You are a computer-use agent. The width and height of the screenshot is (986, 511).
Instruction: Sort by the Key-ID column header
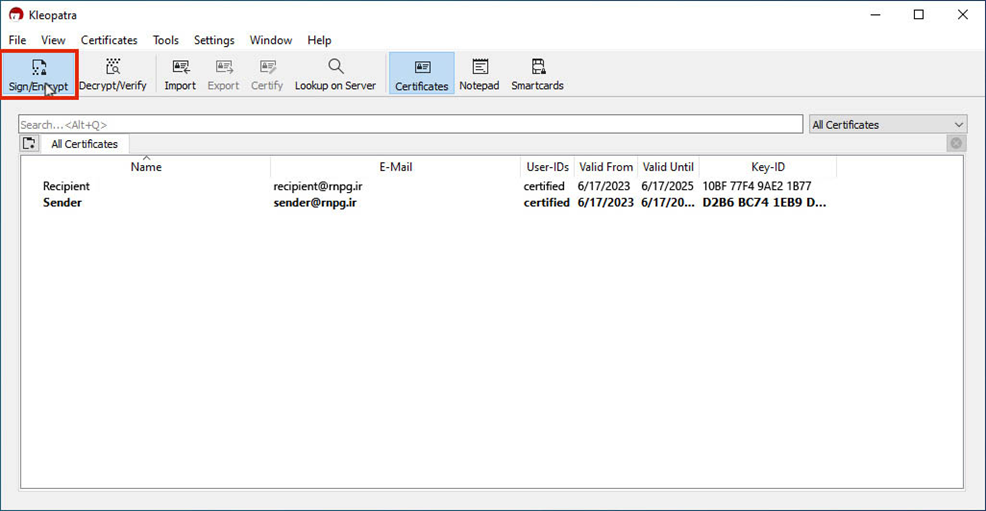[768, 167]
